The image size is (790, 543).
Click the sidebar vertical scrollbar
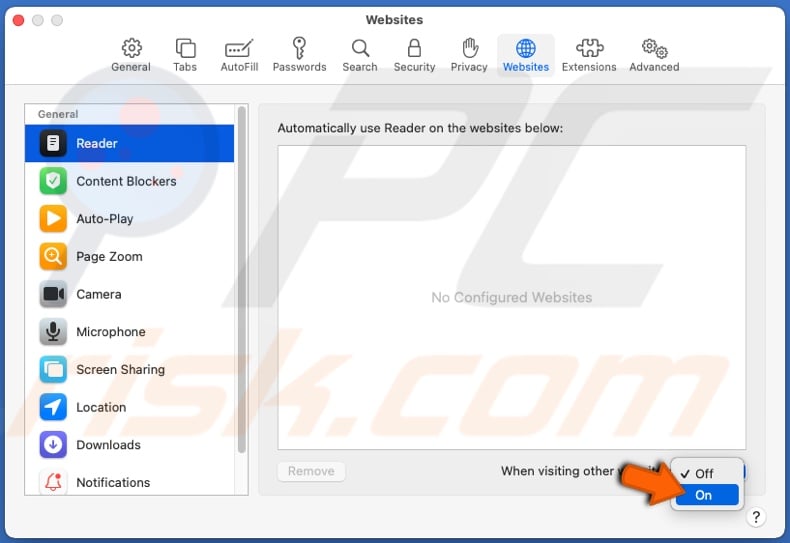[242, 280]
